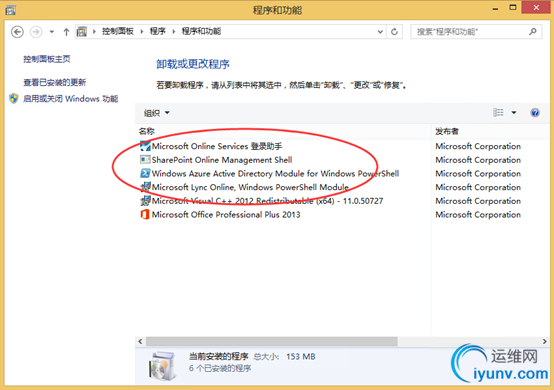Click the magnifier search icon
This screenshot has height=390, width=554.
(533, 32)
